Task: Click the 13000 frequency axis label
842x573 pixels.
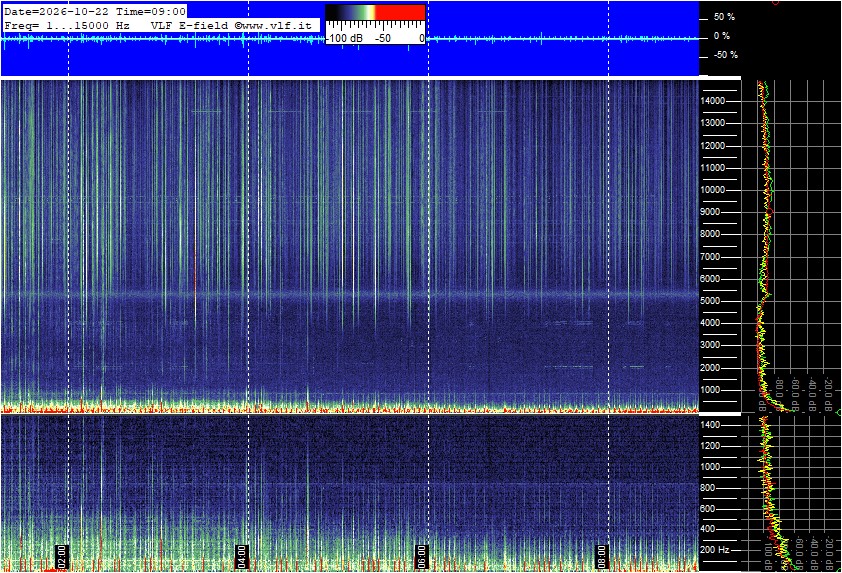Action: click(x=713, y=123)
